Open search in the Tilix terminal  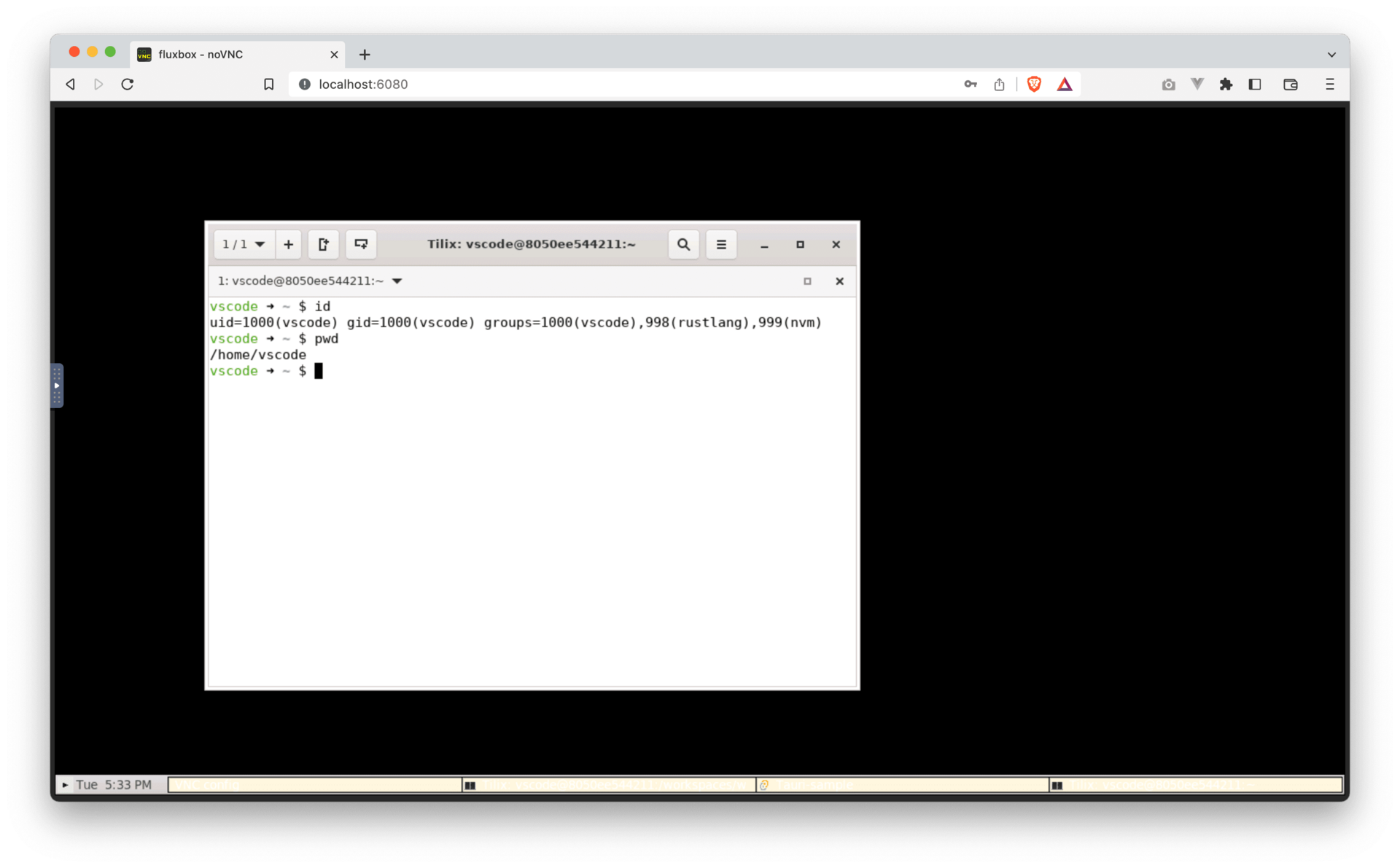tap(683, 244)
